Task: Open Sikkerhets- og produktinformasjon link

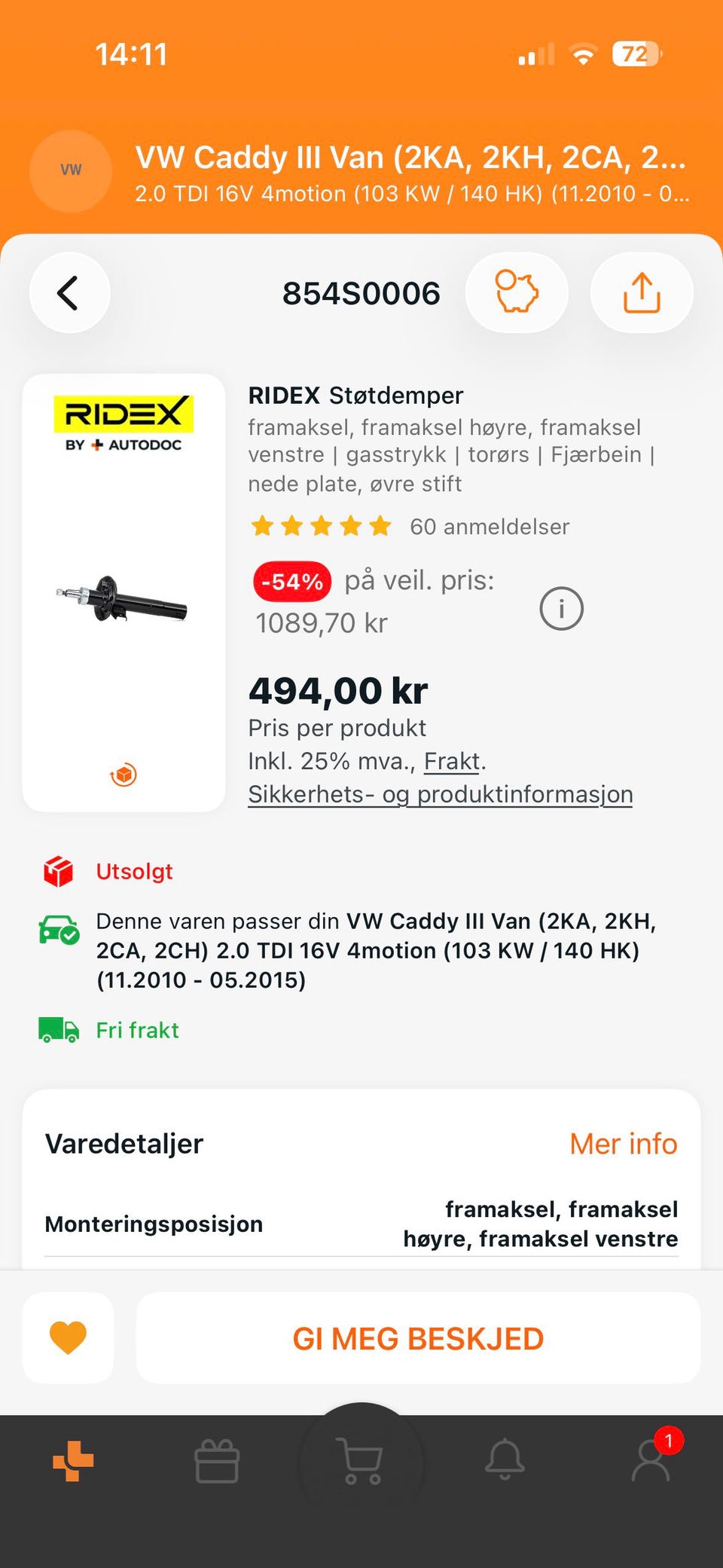Action: [x=441, y=794]
